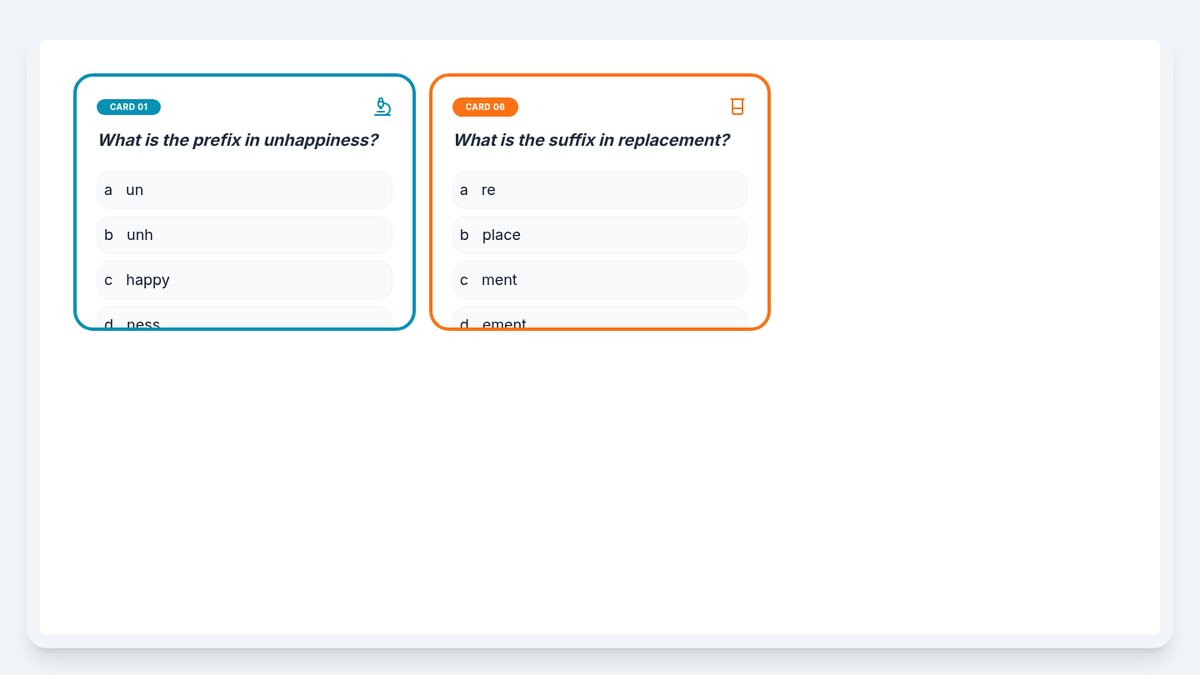
Task: Click the beaker icon on Card 06
Action: coord(737,106)
